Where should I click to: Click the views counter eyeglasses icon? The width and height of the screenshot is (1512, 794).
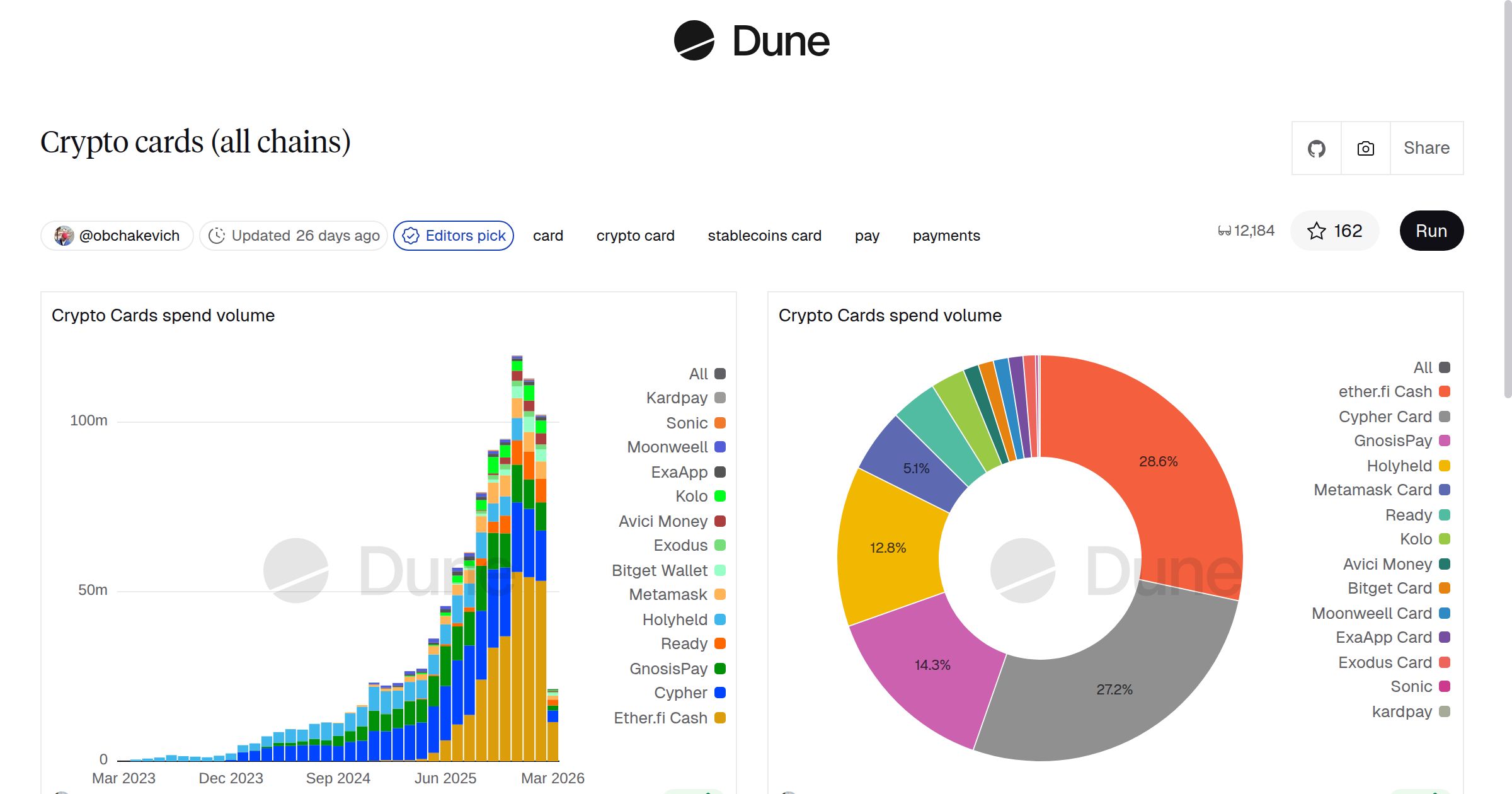(1223, 231)
